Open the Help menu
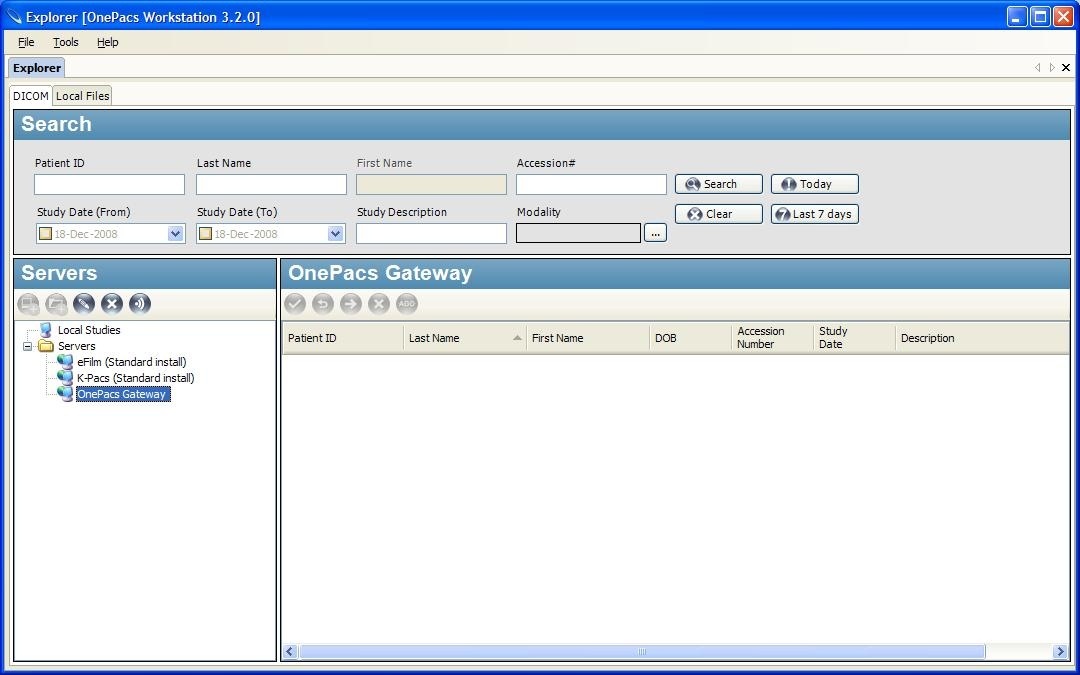This screenshot has width=1080, height=675. (107, 42)
